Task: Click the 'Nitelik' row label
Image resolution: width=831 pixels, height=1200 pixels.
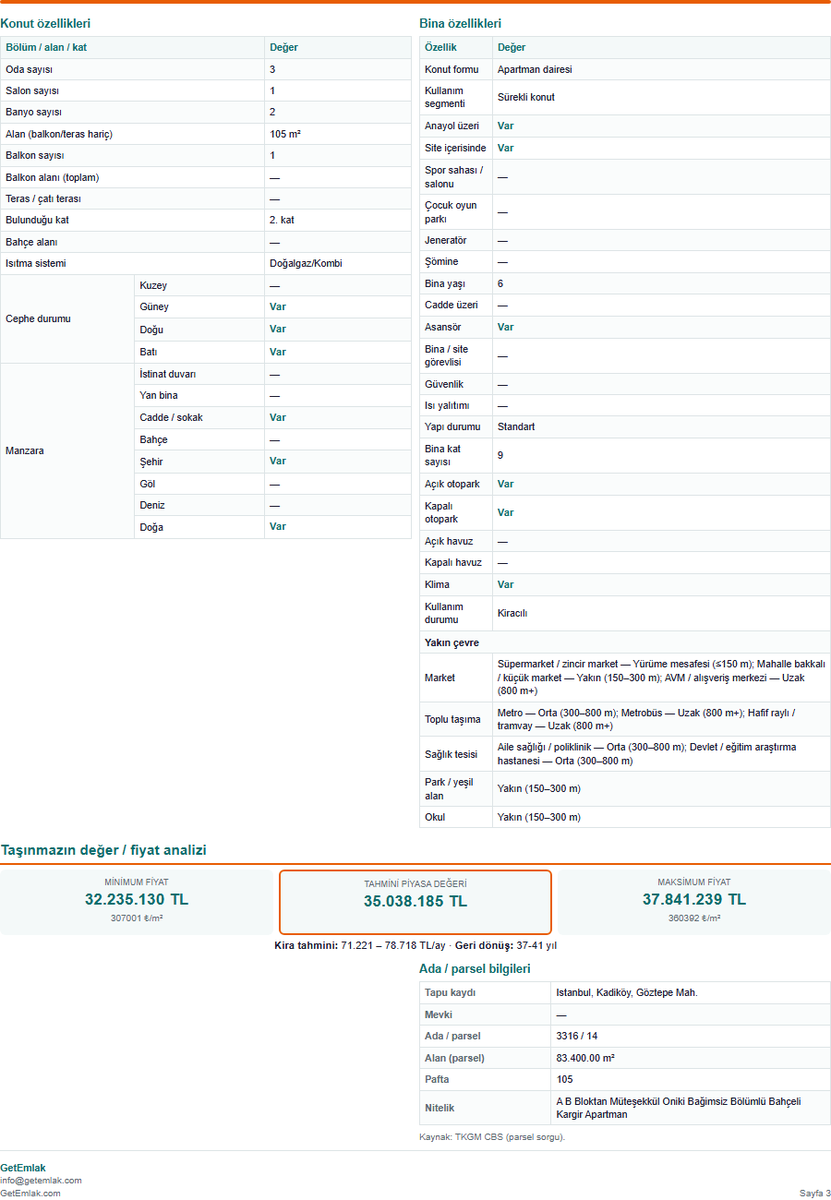Action: tap(439, 1108)
